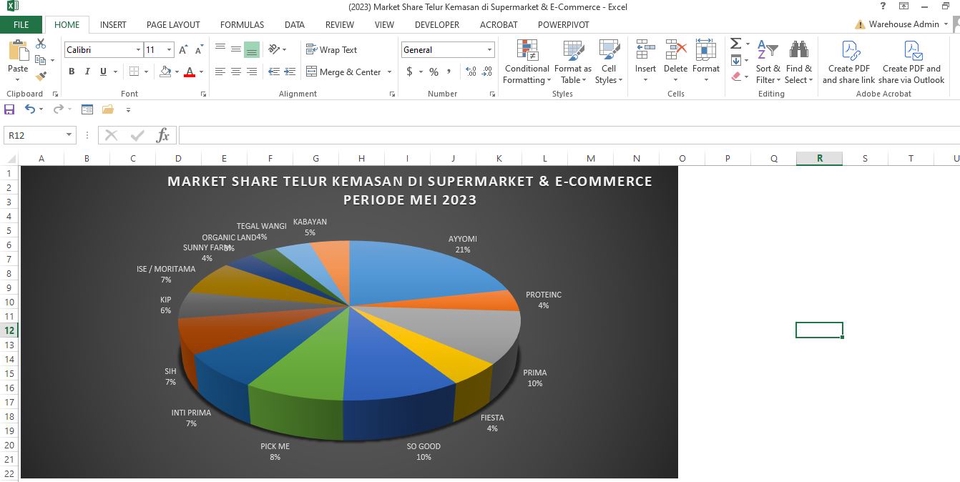Click Decrease Decimal in Number group
This screenshot has height=482, width=960.
(x=487, y=72)
